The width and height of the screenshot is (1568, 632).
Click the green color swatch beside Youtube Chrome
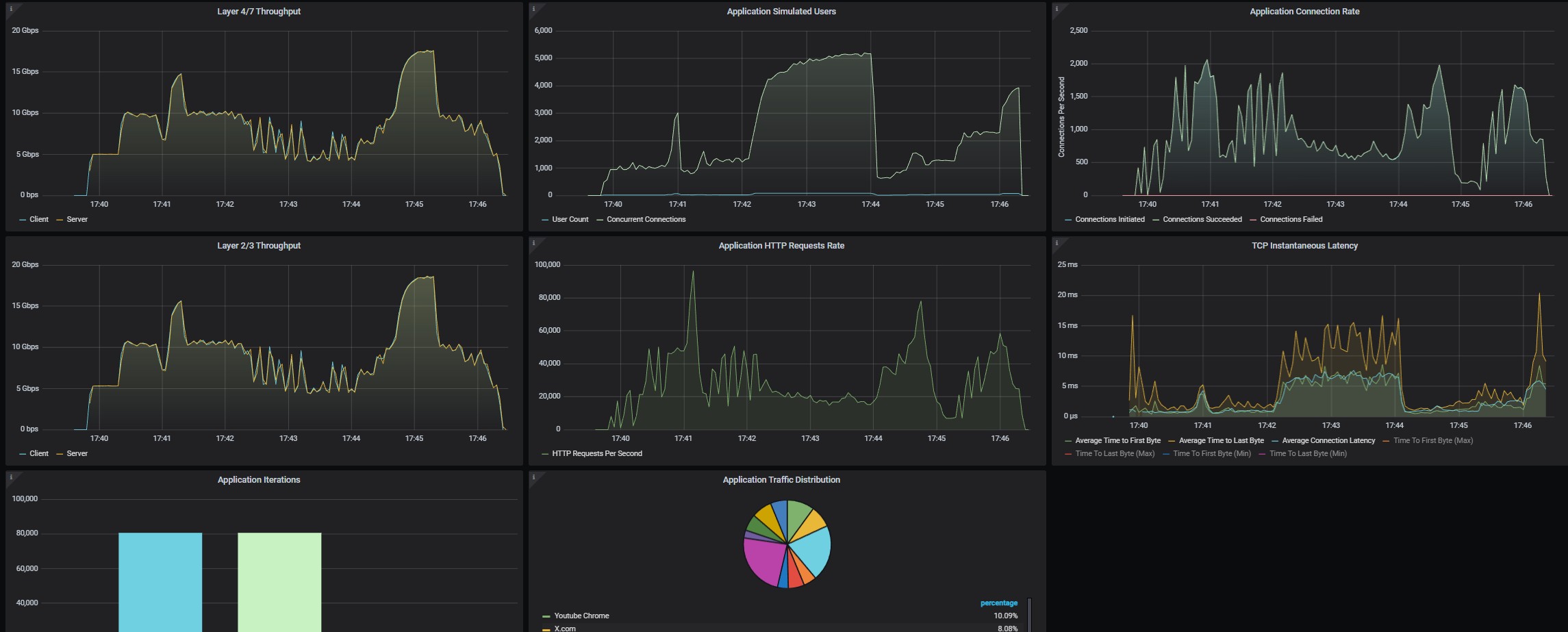pyautogui.click(x=546, y=616)
